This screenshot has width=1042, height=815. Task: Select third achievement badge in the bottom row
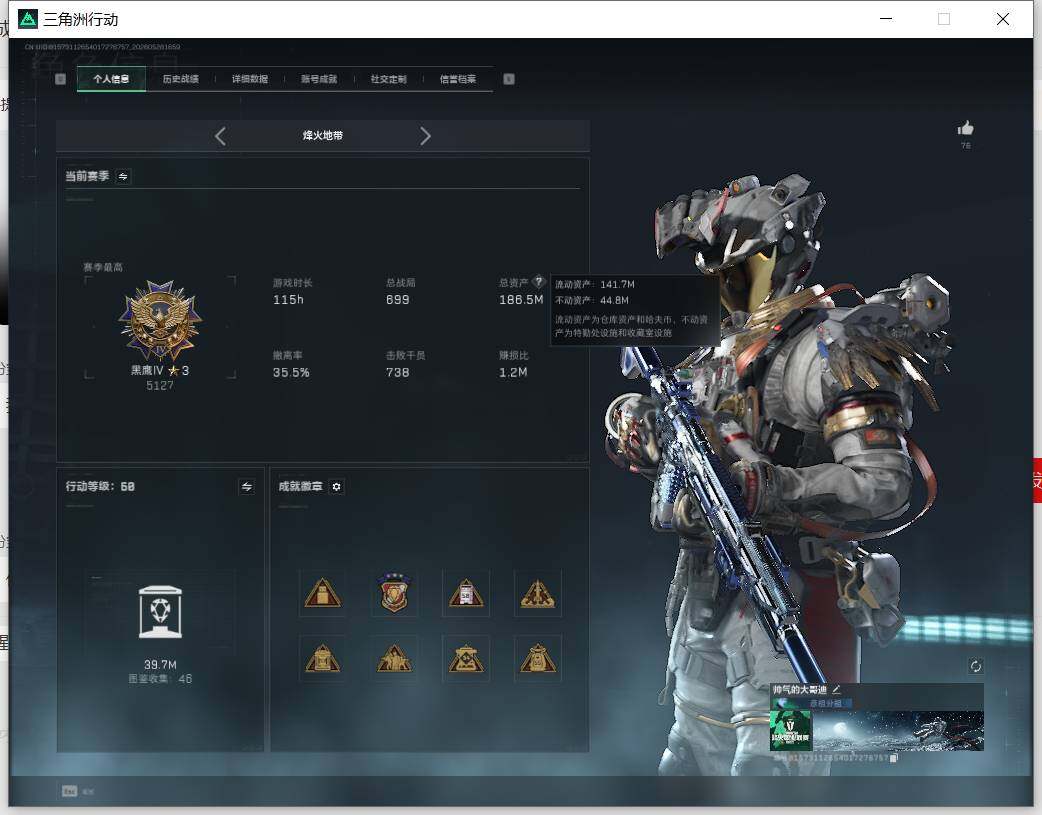click(466, 659)
